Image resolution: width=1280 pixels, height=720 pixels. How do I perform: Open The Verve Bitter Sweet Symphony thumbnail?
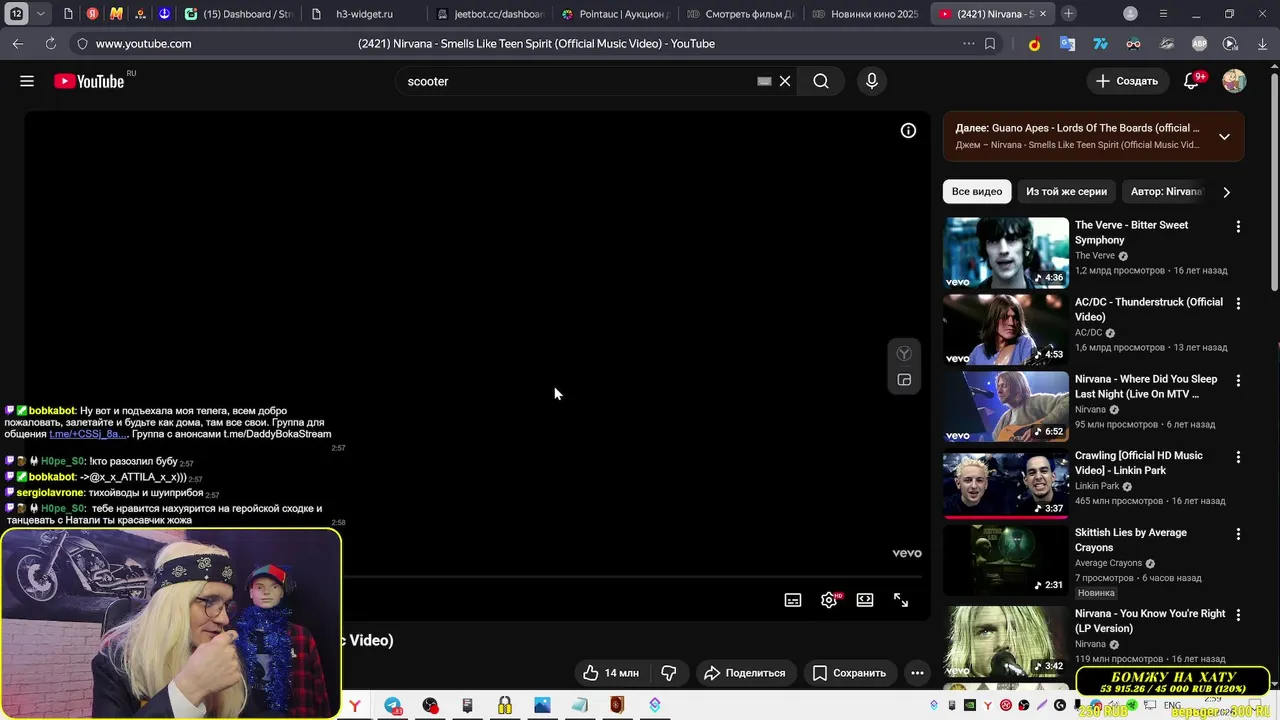[1006, 253]
